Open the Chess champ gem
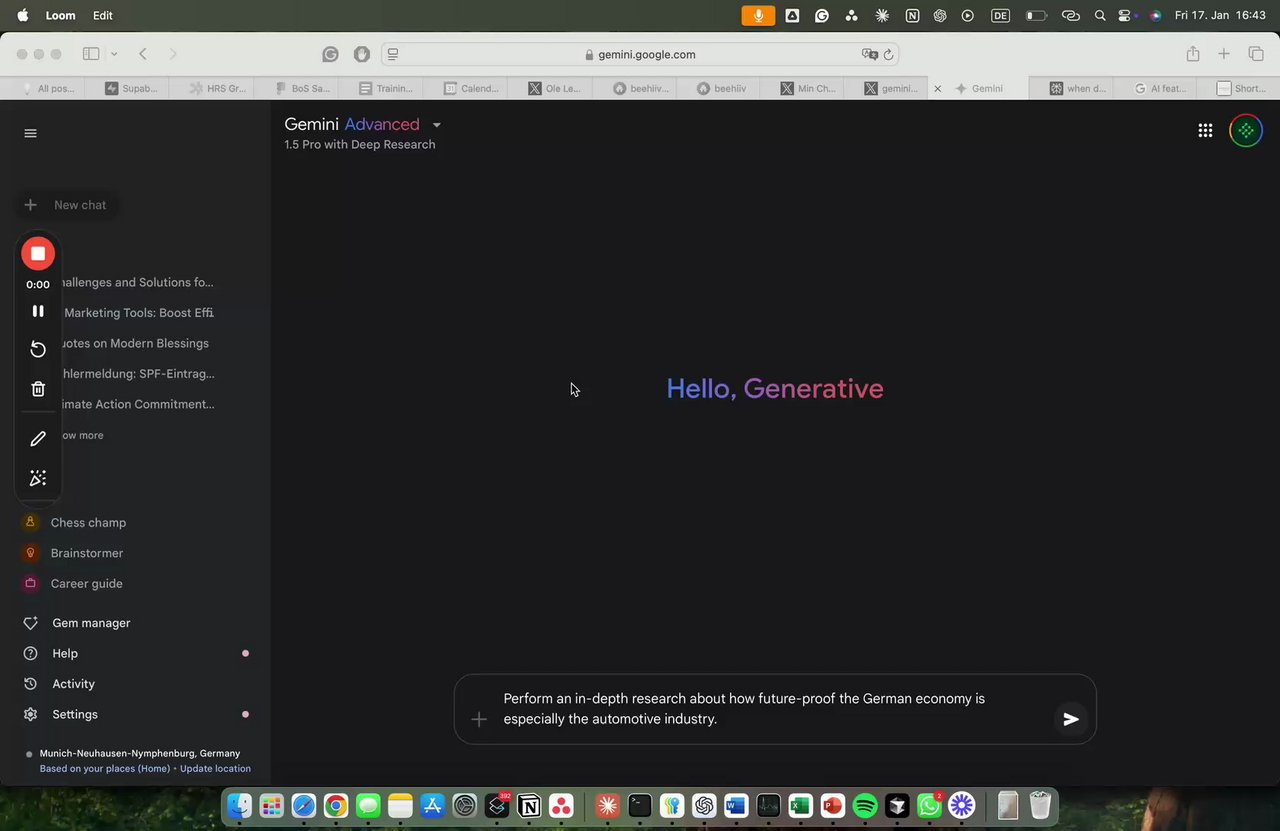The width and height of the screenshot is (1280, 831). click(x=88, y=523)
